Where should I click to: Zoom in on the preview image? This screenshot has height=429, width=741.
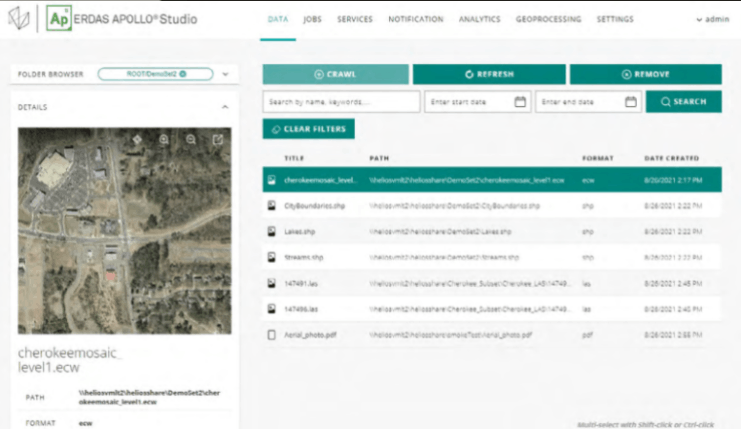pos(164,139)
